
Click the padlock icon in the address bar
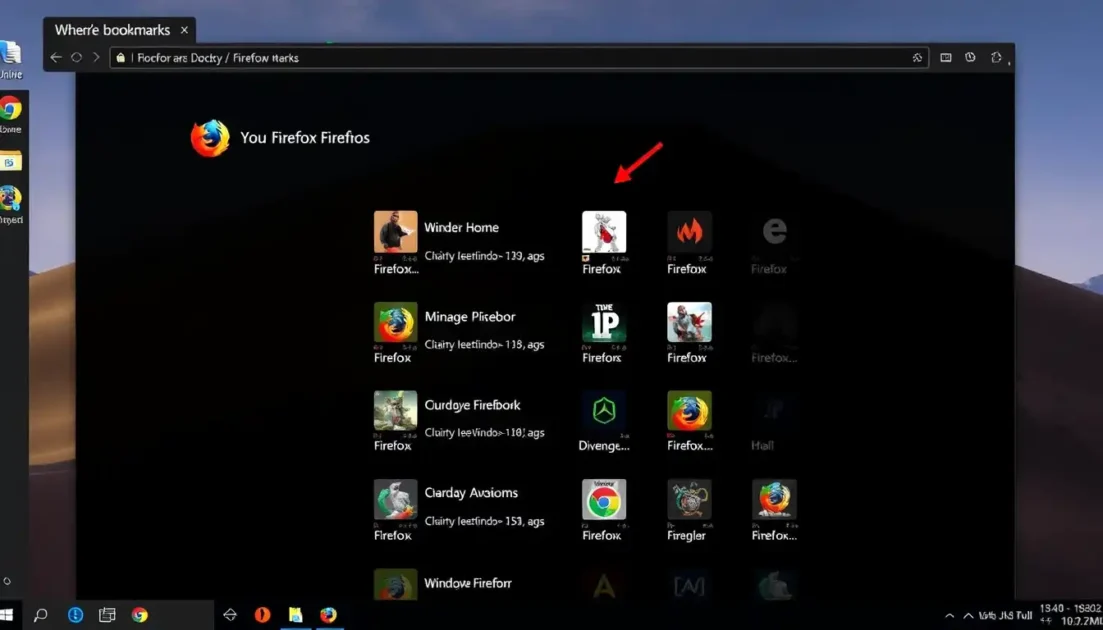point(120,58)
